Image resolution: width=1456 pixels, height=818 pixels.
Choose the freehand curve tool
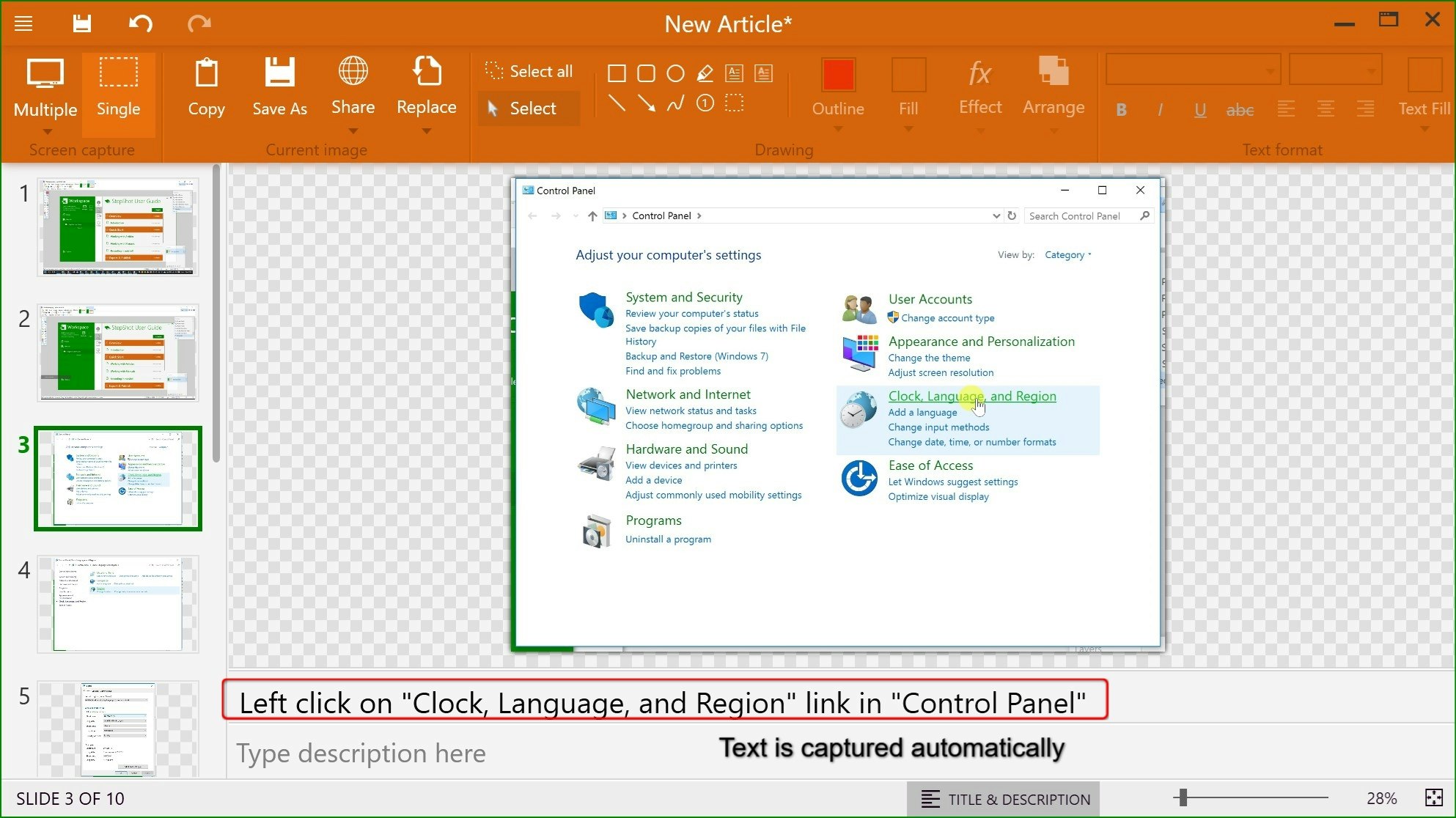click(675, 103)
